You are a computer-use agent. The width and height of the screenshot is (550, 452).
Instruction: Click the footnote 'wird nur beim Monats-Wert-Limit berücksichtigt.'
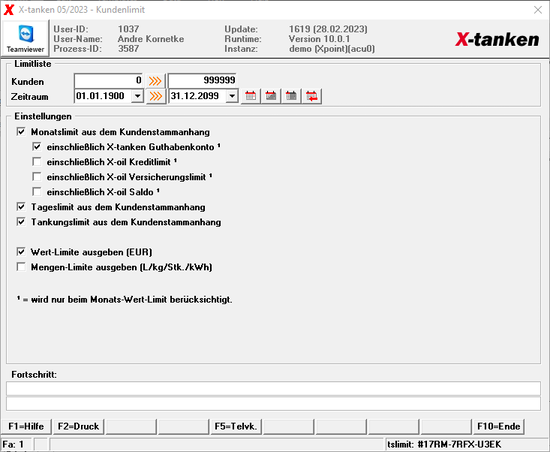tap(132, 299)
